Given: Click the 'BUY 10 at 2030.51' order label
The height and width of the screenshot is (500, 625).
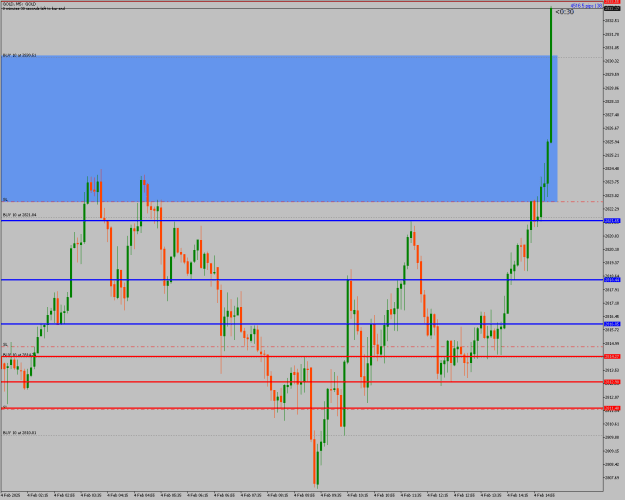Looking at the screenshot, I should (x=20, y=55).
